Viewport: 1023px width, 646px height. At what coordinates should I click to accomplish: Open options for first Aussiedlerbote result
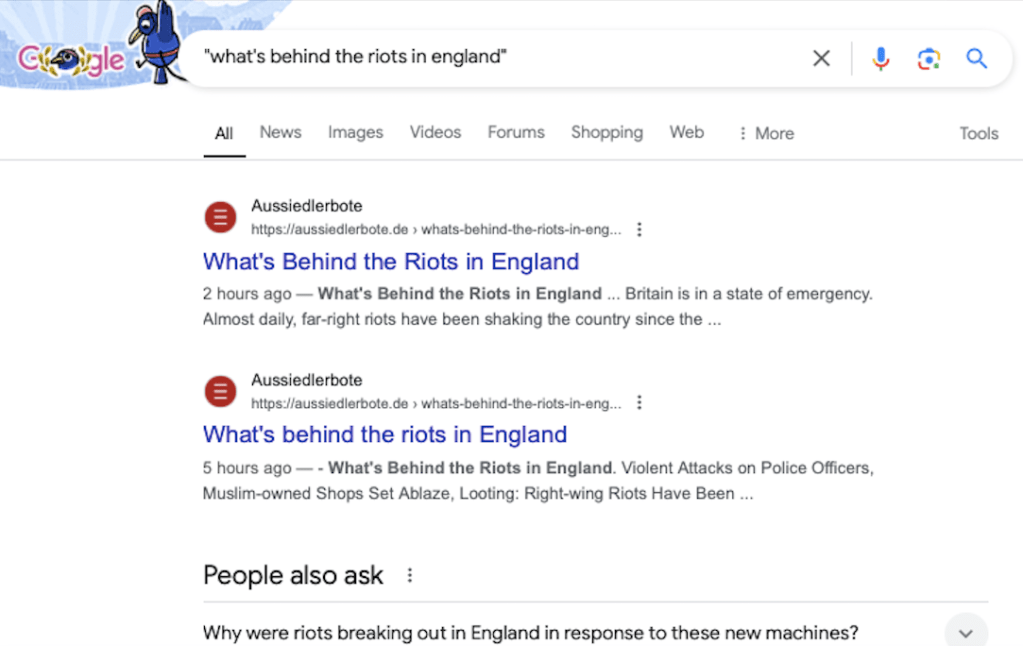pos(640,229)
